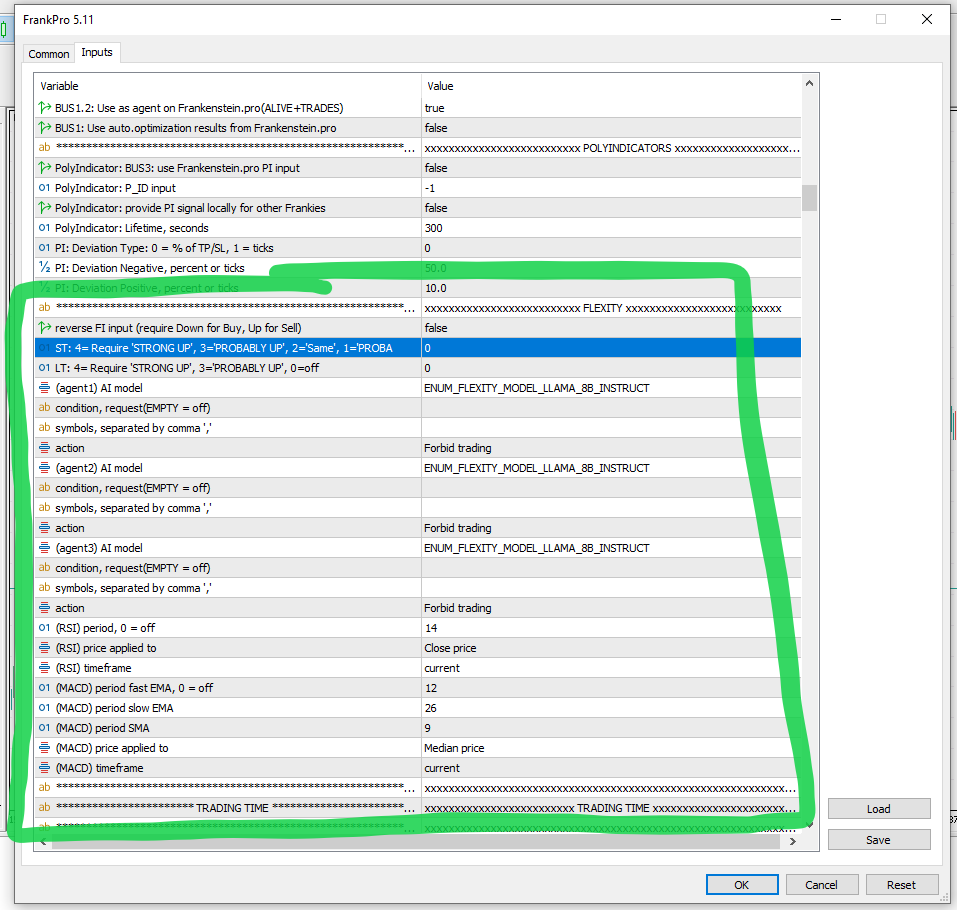This screenshot has width=957, height=910.
Task: Open agent3 action 'Forbid trading' dropdown
Action: 611,608
